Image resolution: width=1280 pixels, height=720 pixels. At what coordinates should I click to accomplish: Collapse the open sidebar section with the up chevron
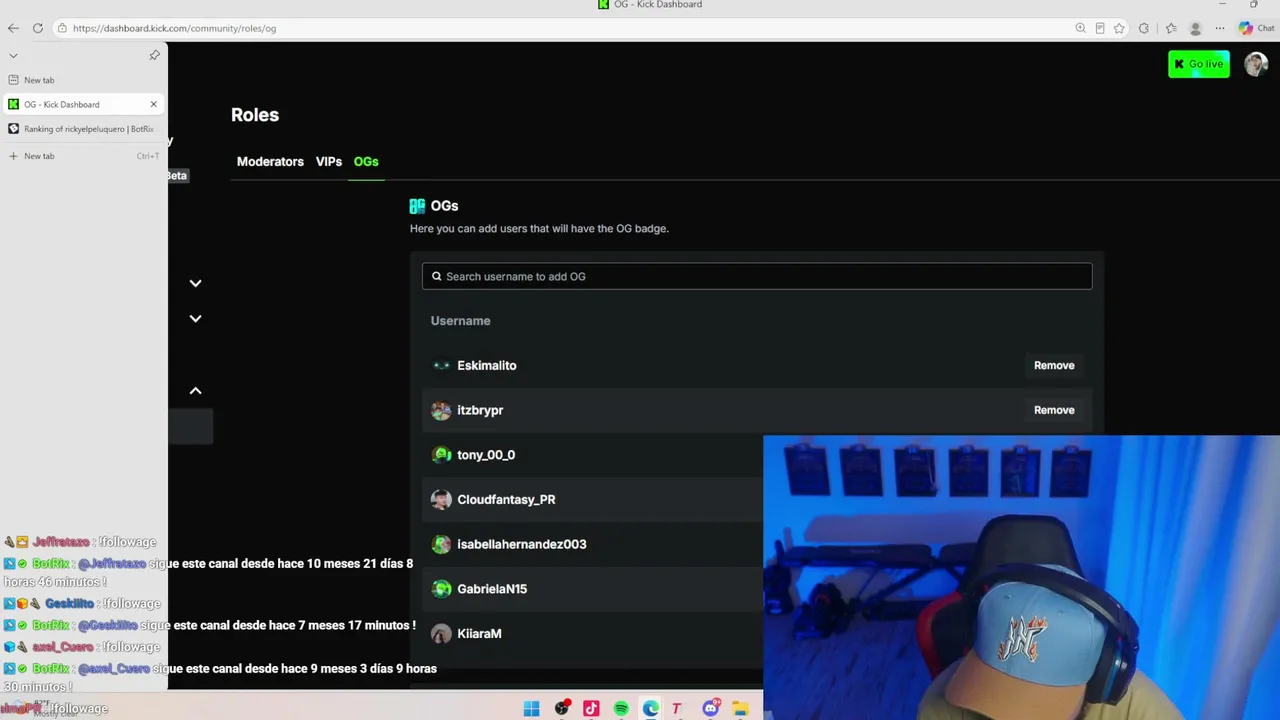[195, 391]
